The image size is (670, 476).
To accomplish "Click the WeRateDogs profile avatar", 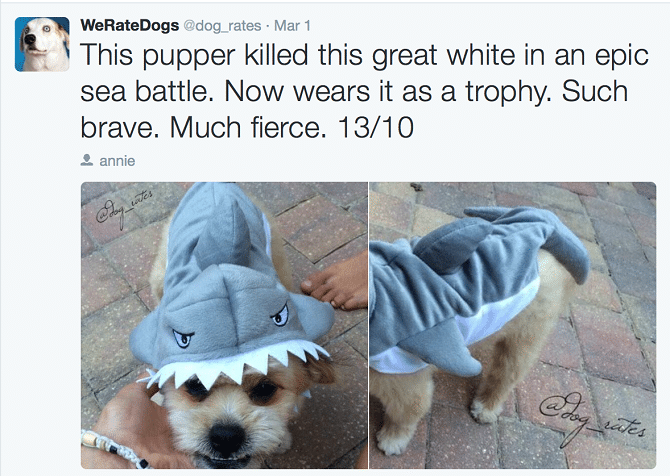I will [42, 44].
